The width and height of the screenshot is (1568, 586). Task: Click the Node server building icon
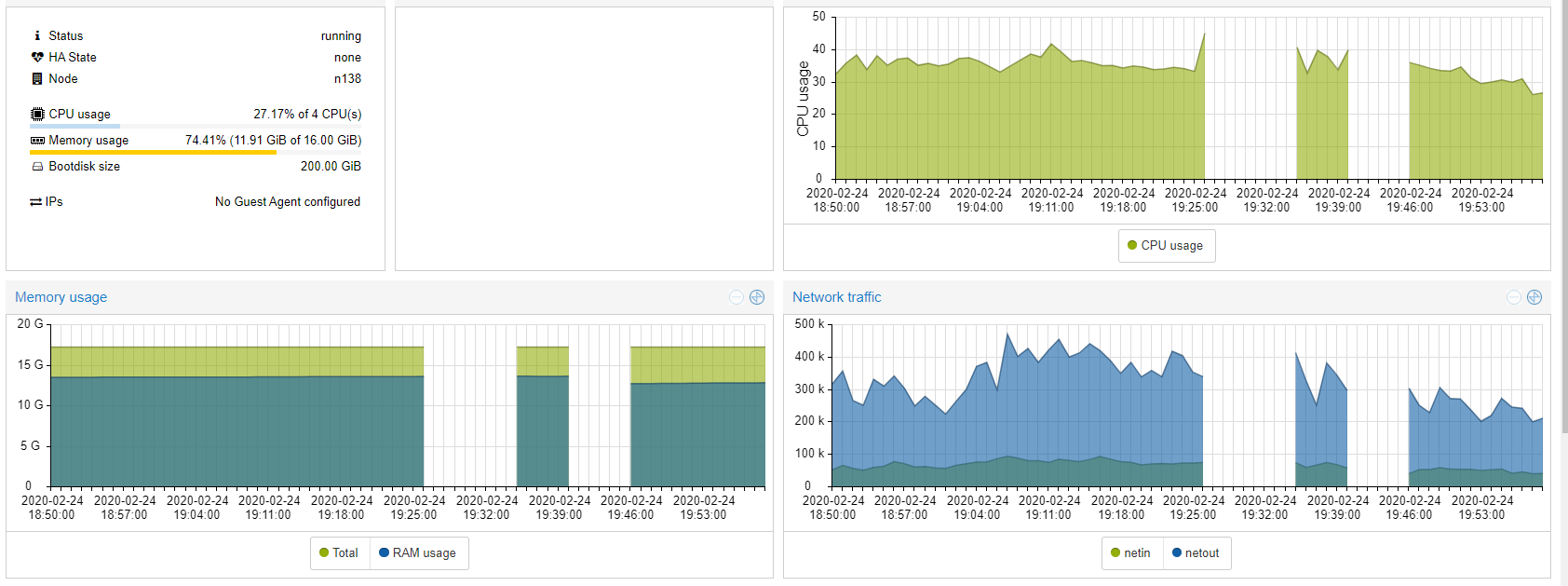[37, 79]
